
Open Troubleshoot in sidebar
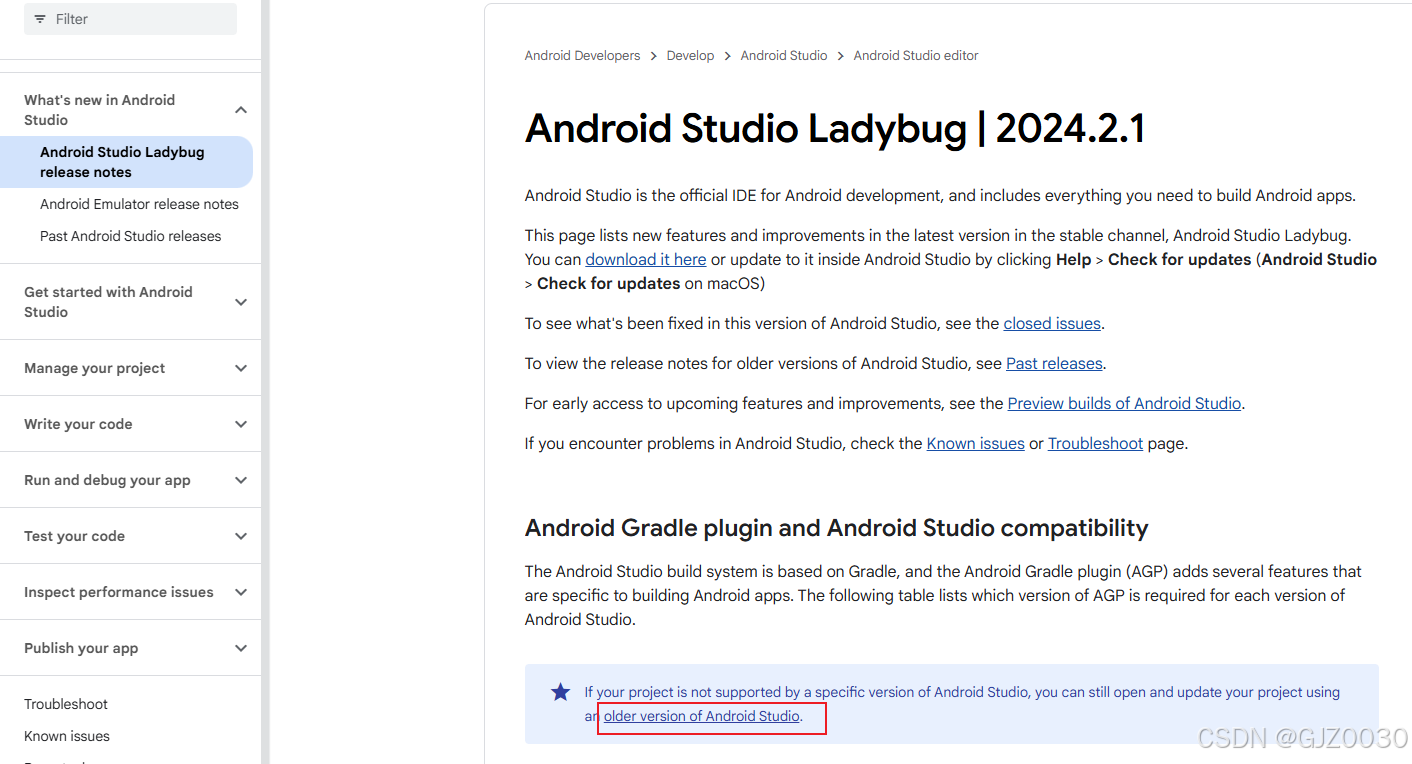click(x=66, y=704)
